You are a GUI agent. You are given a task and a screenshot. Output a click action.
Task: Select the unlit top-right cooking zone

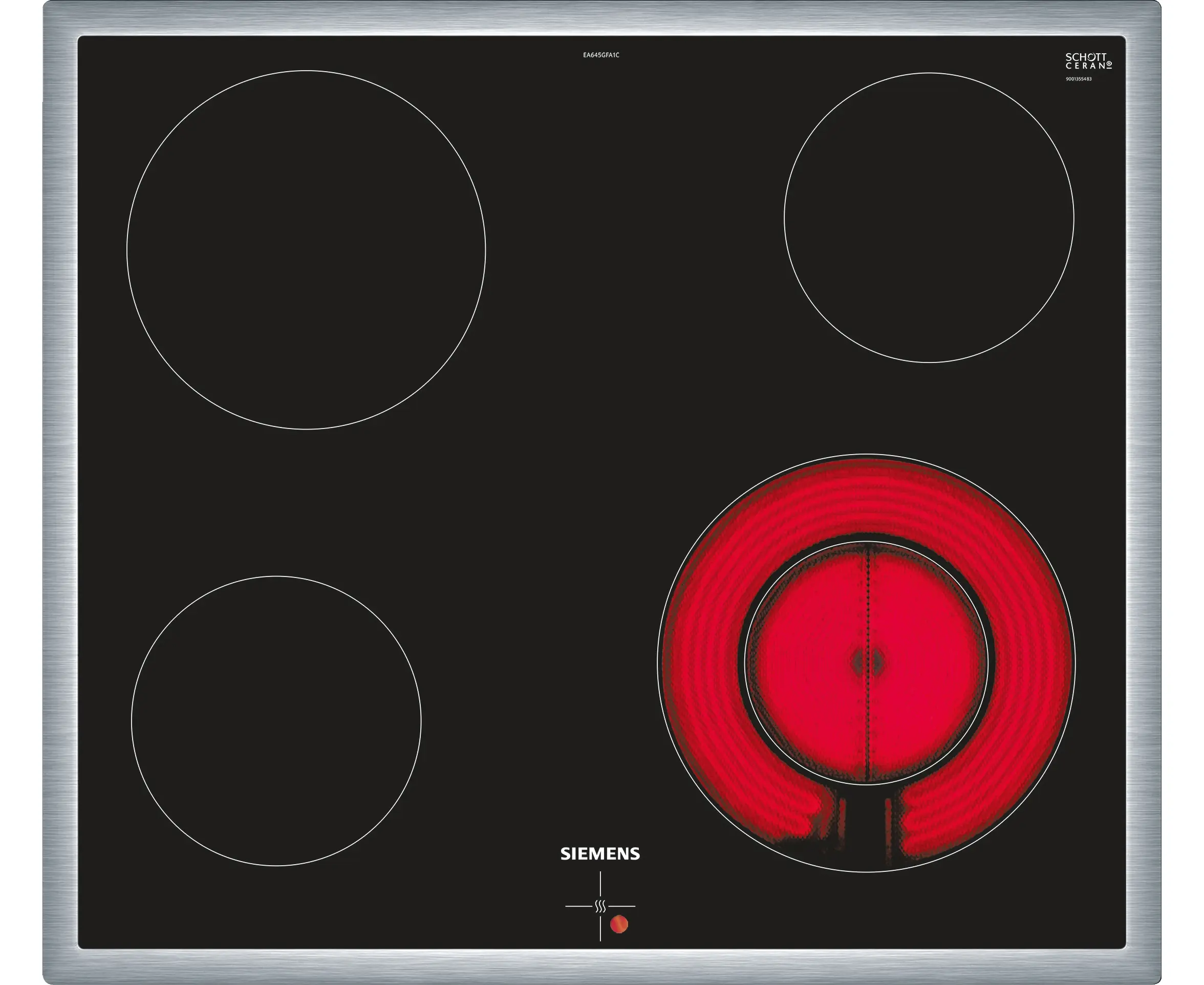(929, 217)
